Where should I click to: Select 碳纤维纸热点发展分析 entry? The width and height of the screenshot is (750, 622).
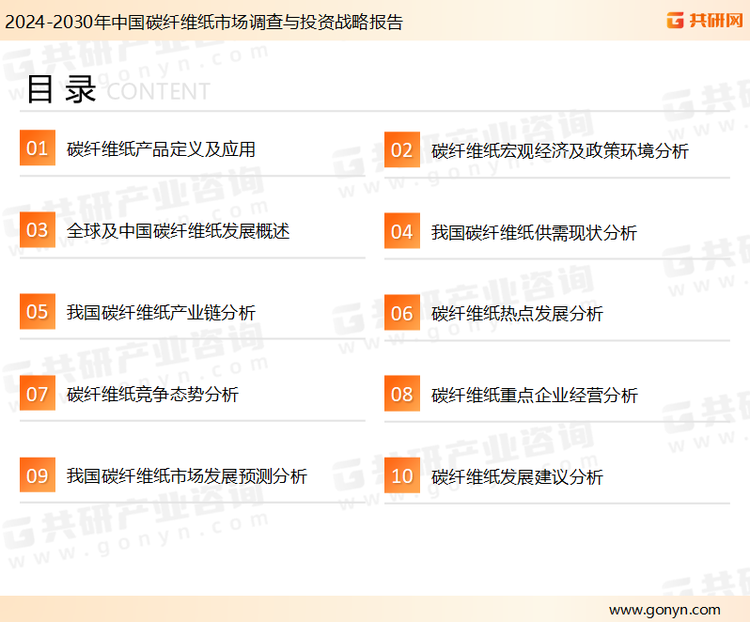coord(517,314)
